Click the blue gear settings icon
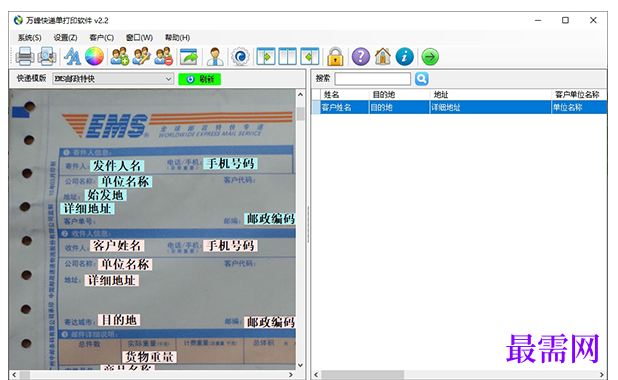 tap(240, 56)
